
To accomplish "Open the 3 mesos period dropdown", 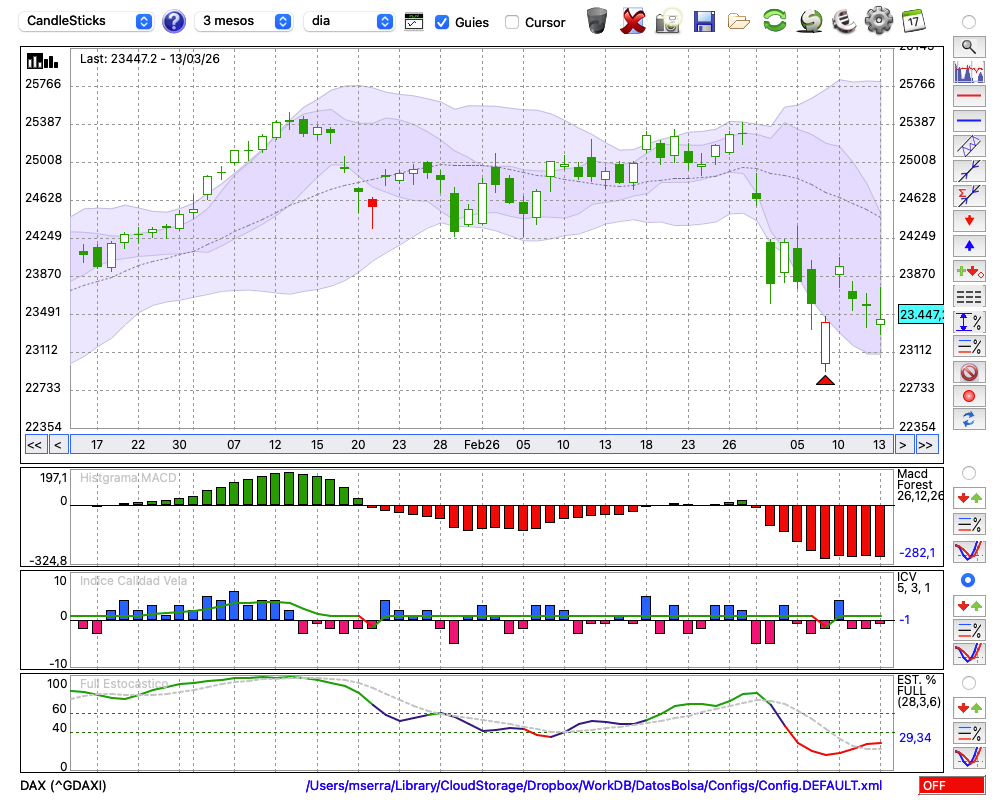I will pyautogui.click(x=246, y=21).
